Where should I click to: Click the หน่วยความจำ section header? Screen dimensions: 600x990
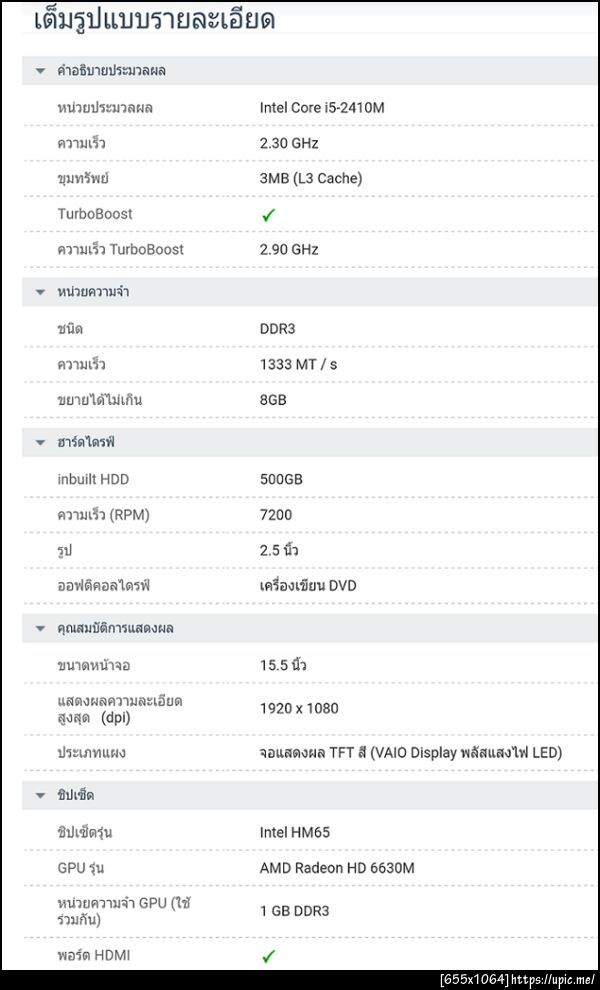(x=93, y=292)
